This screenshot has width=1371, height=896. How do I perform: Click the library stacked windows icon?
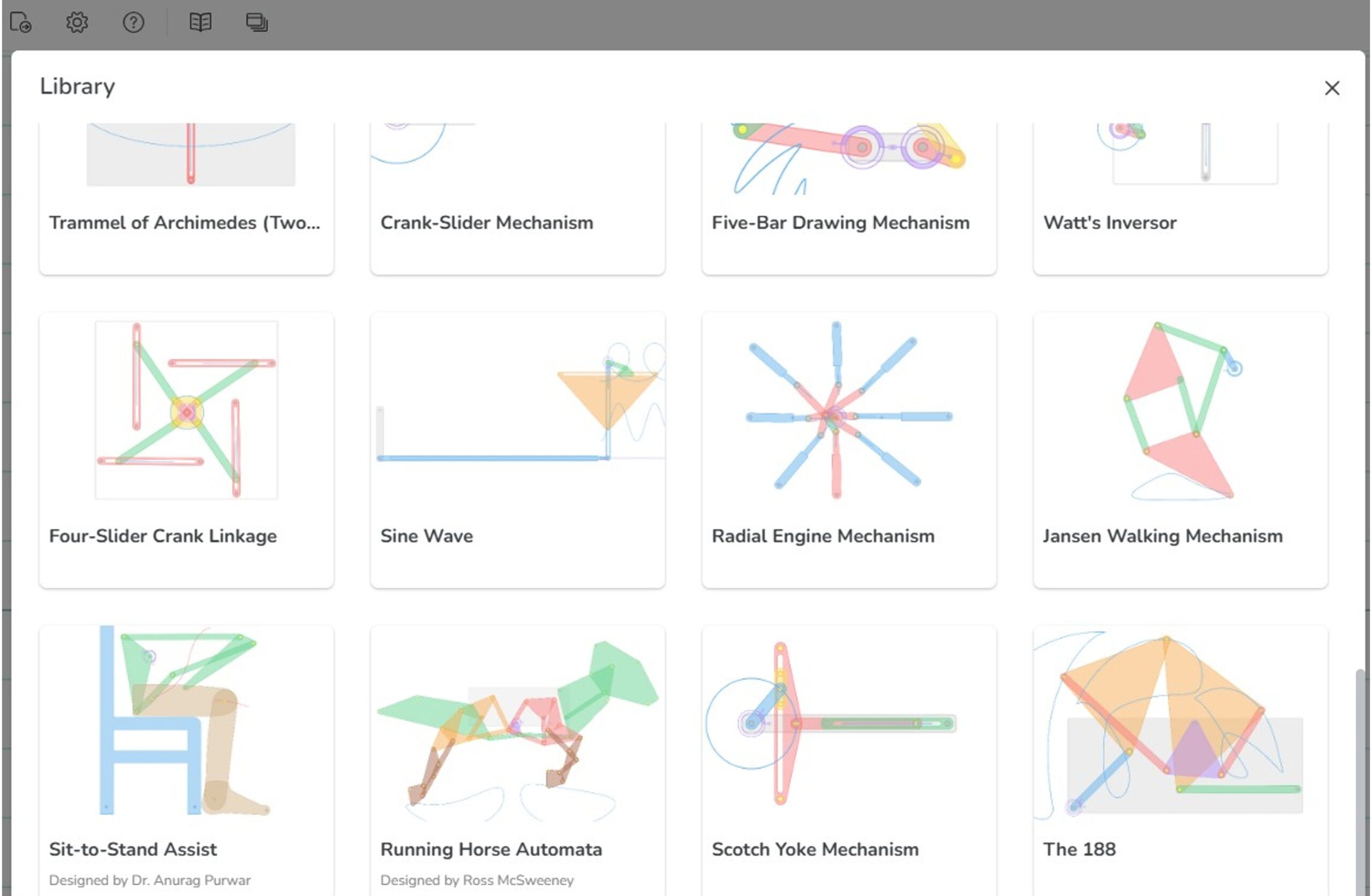point(257,22)
